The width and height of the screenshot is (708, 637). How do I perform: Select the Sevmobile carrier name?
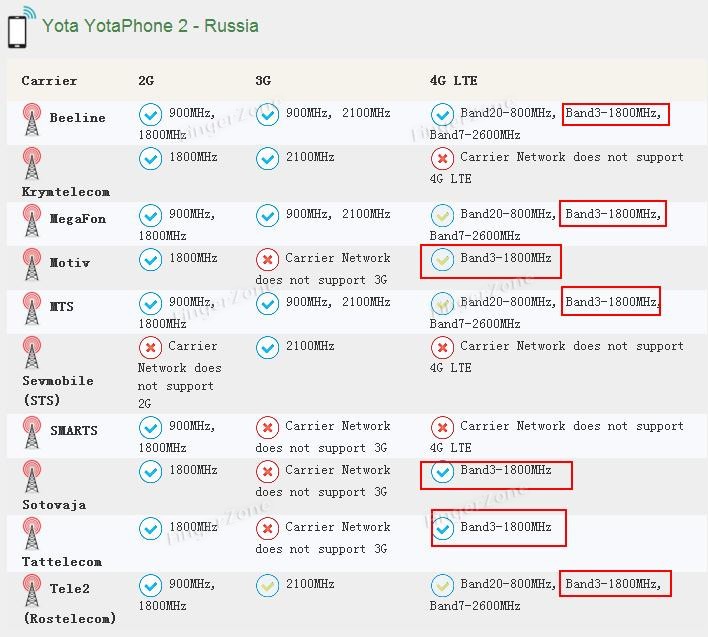[x=58, y=390]
